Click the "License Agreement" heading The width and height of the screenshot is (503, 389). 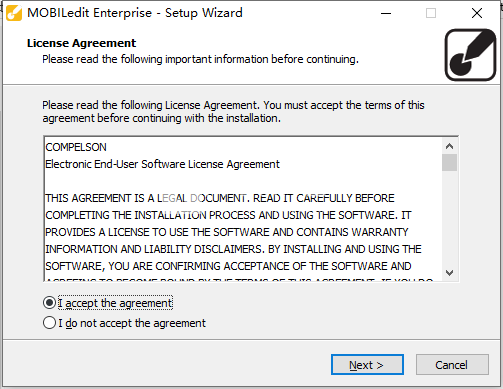click(x=81, y=43)
